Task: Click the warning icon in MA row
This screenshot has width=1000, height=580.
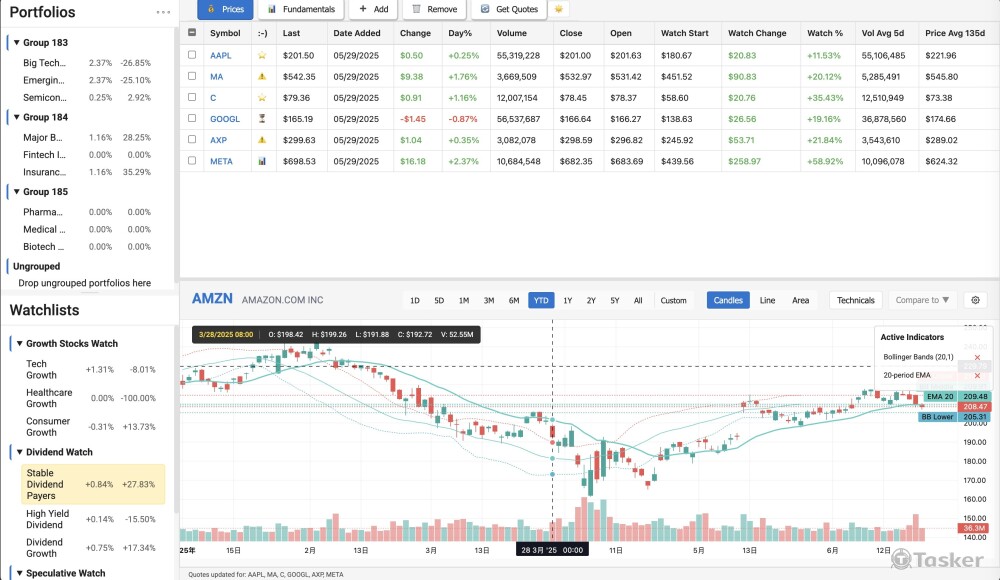Action: pyautogui.click(x=262, y=76)
